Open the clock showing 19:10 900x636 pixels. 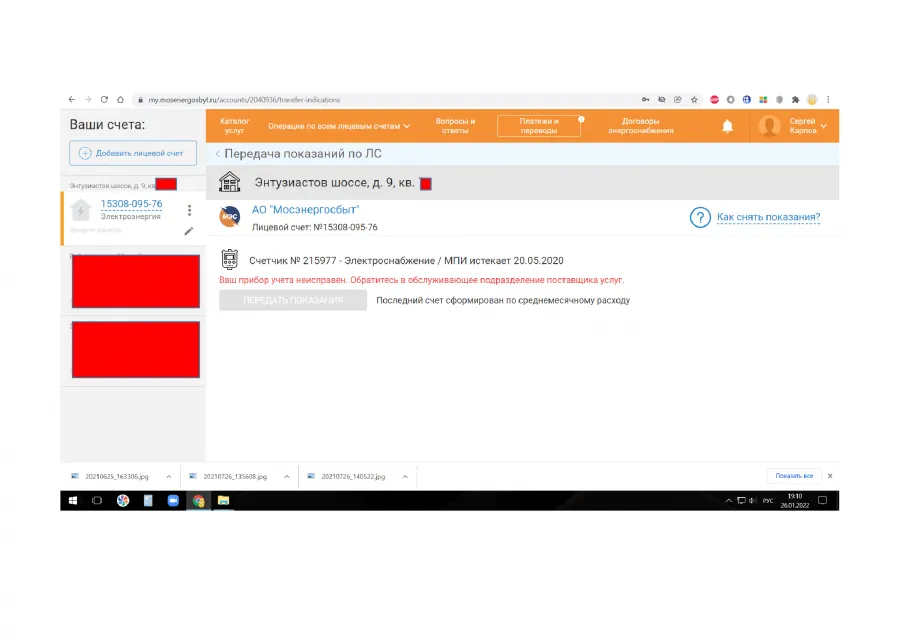(x=794, y=501)
